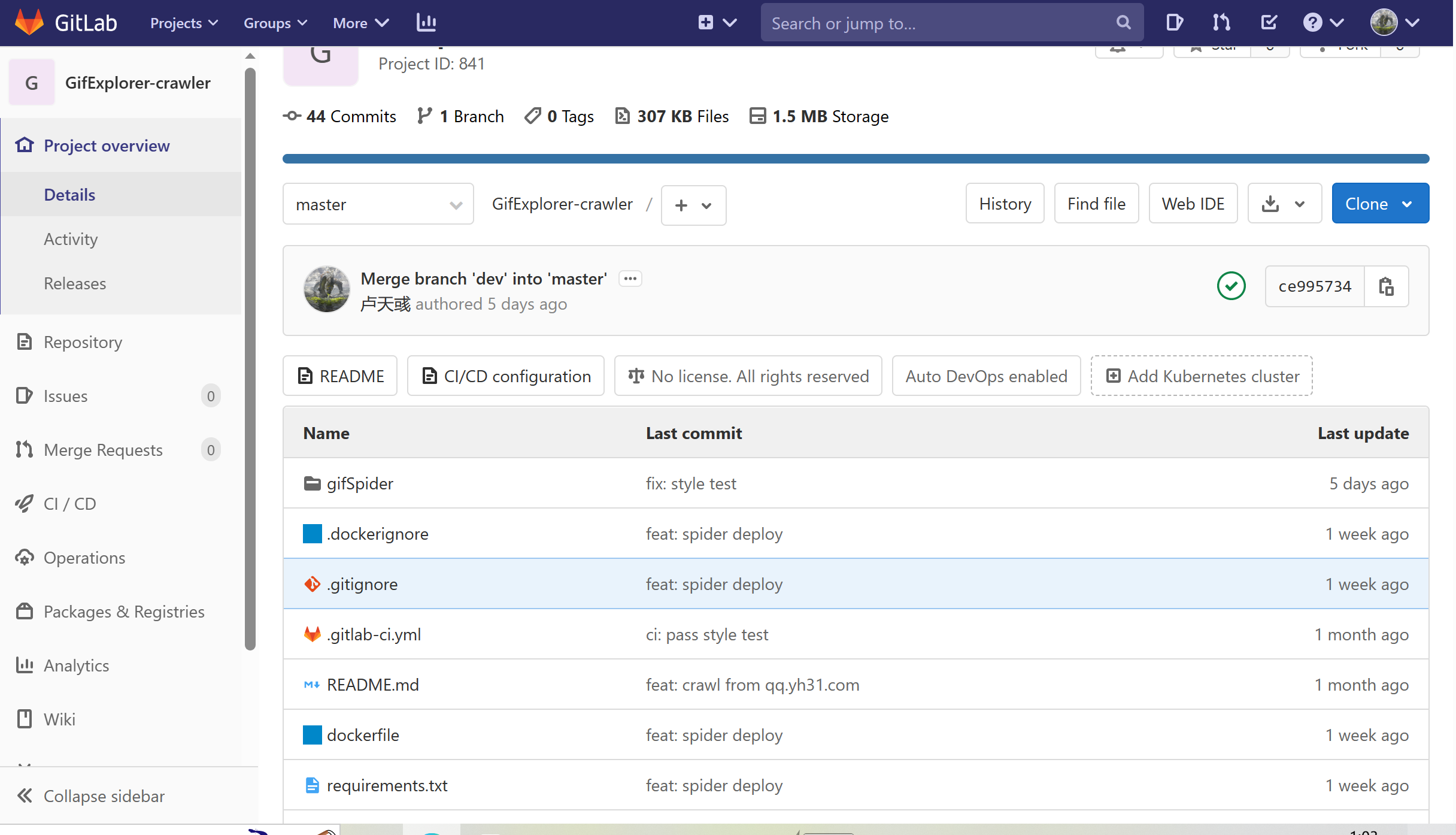Click 307 KB Files link

point(672,116)
